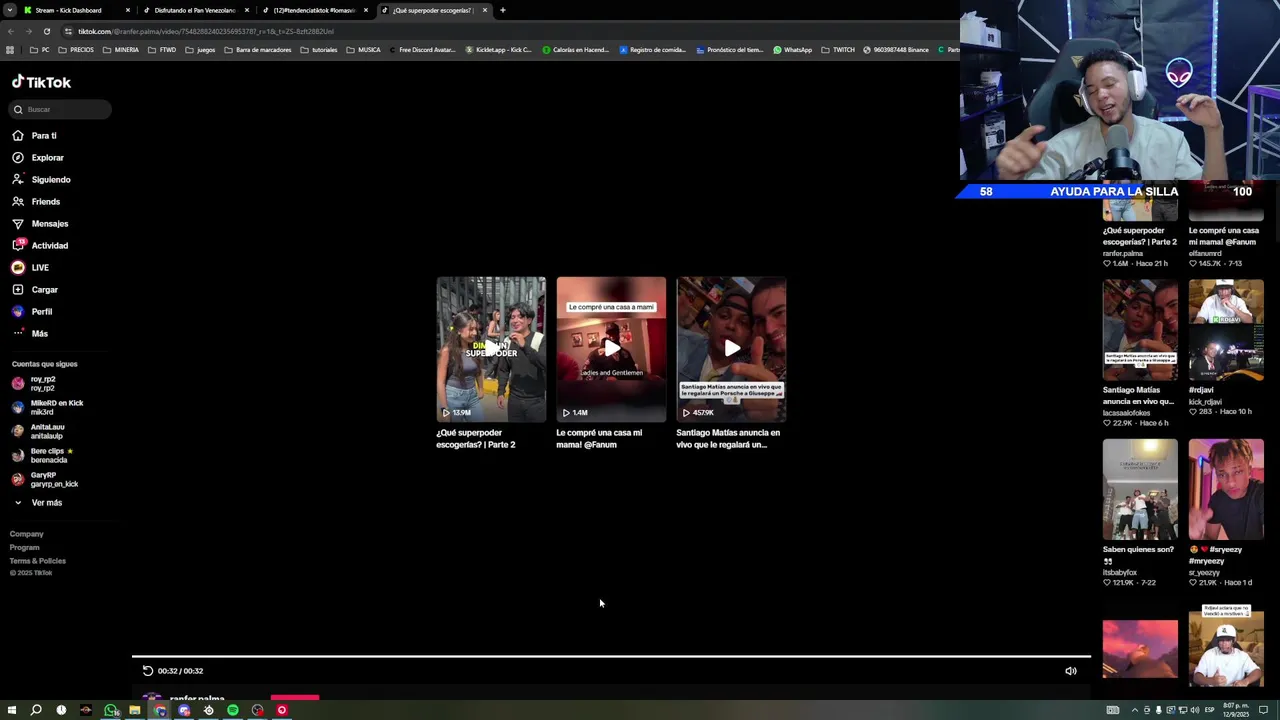Image resolution: width=1280 pixels, height=720 pixels.
Task: Play Le compré una casa mi mama thumbnail
Action: [611, 349]
